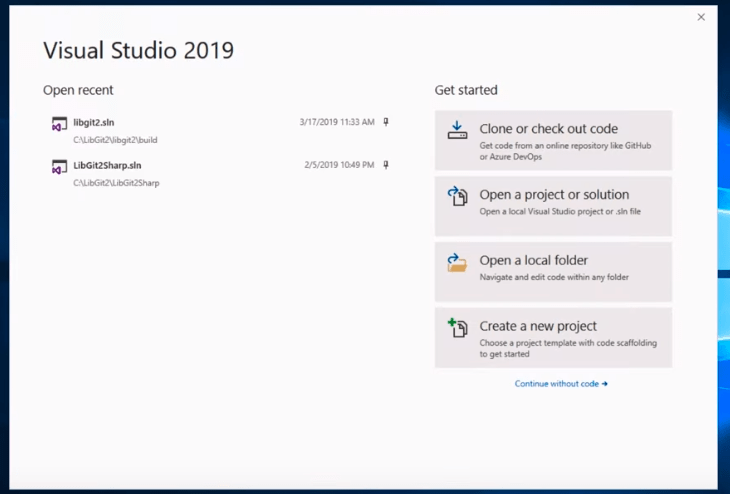Viewport: 730px width, 494px height.
Task: Click path C:\LibGit2\LibGit2Sharp
Action: (x=116, y=183)
